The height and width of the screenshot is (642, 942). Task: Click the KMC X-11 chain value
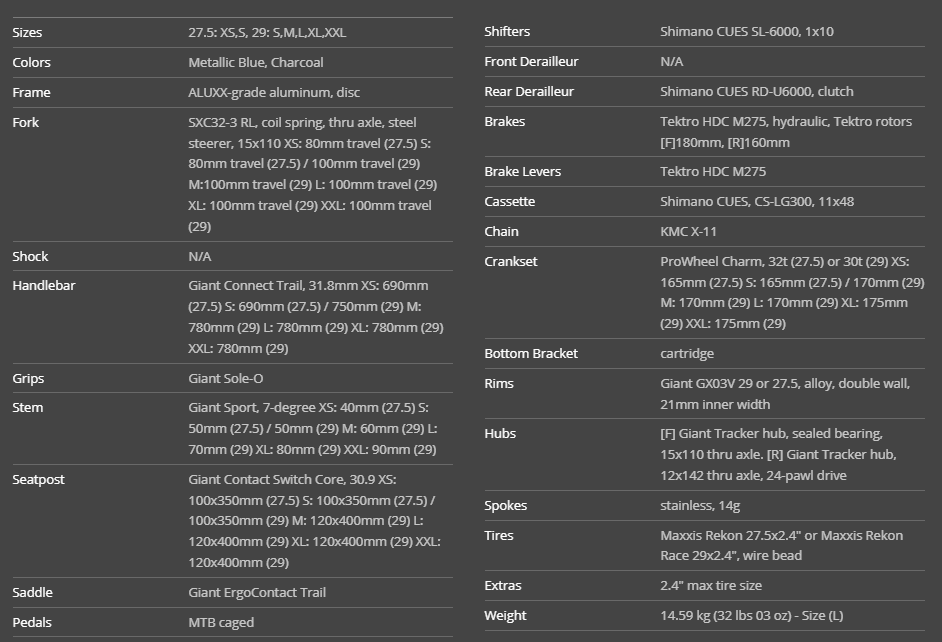click(x=688, y=231)
